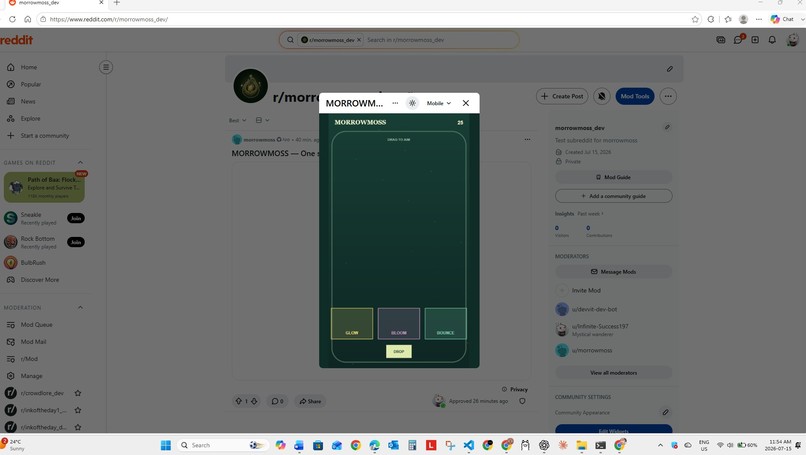Show hidden system tray icons
Screen dimensions: 806x455
point(660,445)
